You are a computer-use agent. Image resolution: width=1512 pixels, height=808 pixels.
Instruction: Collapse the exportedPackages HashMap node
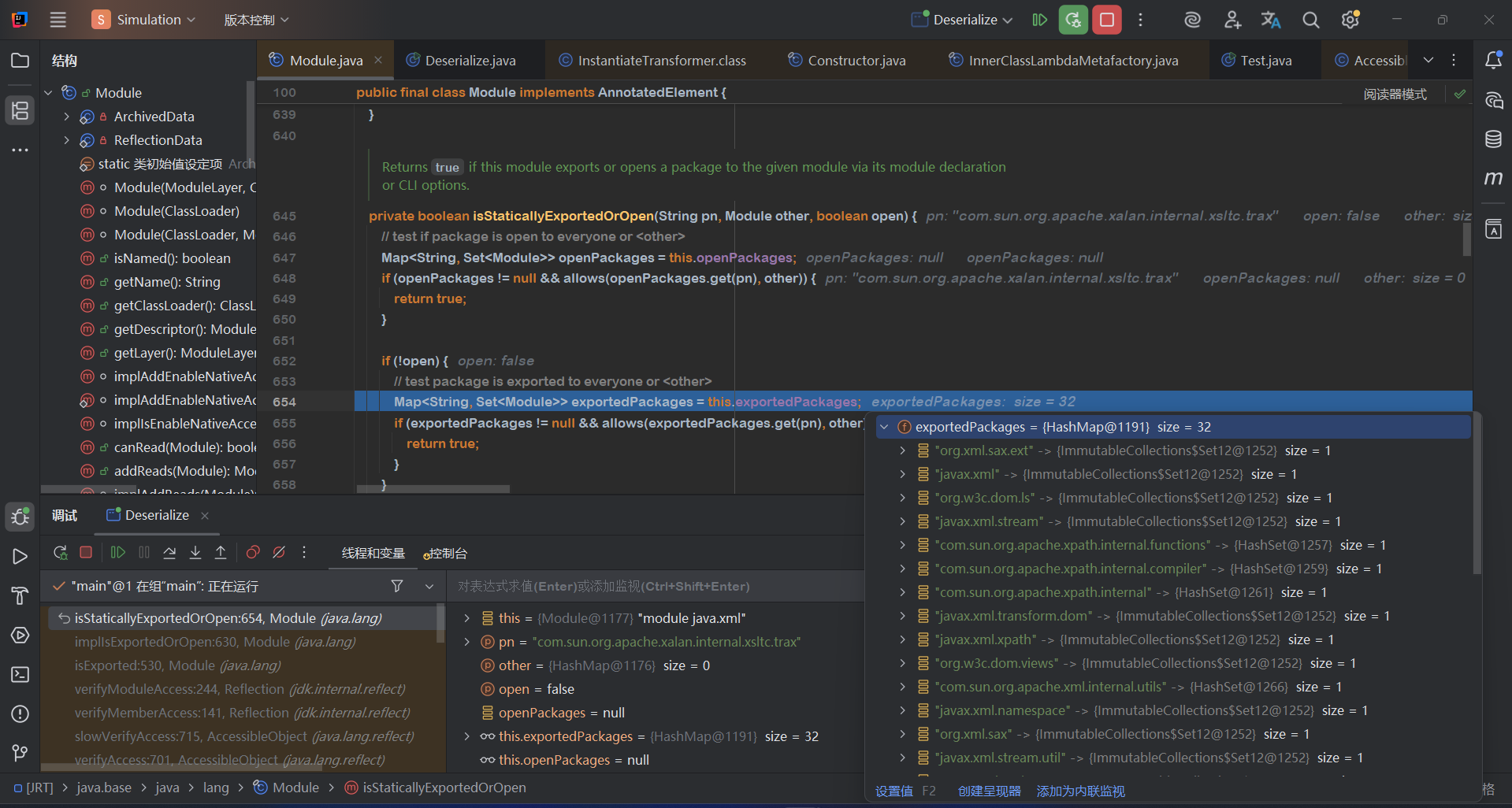884,427
